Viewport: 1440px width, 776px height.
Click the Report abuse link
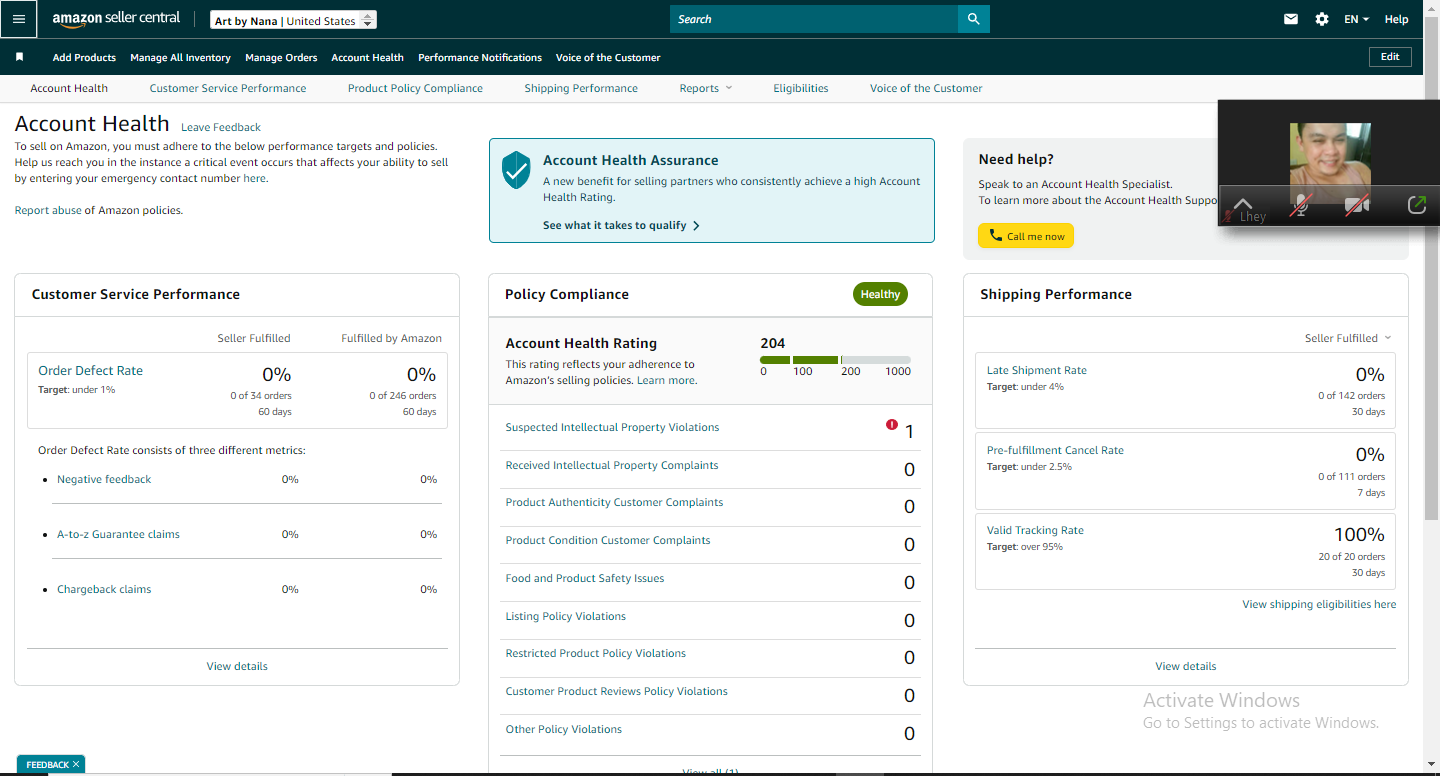point(48,210)
